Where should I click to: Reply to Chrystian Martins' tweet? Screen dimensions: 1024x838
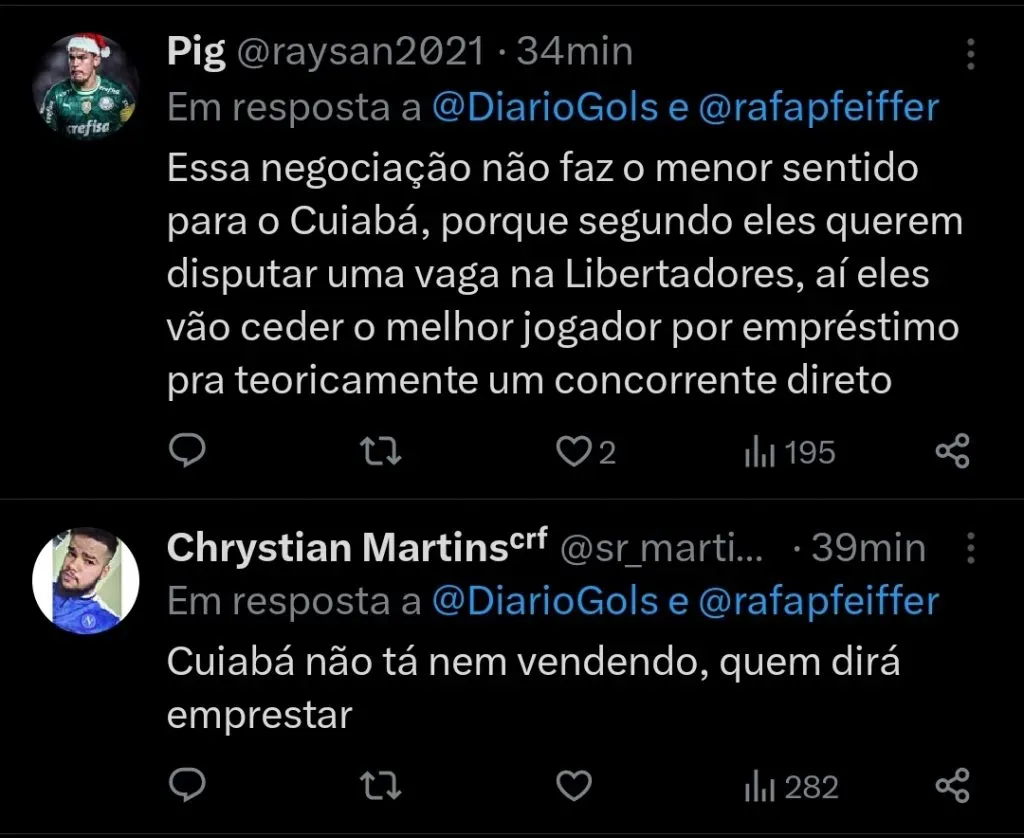point(186,785)
